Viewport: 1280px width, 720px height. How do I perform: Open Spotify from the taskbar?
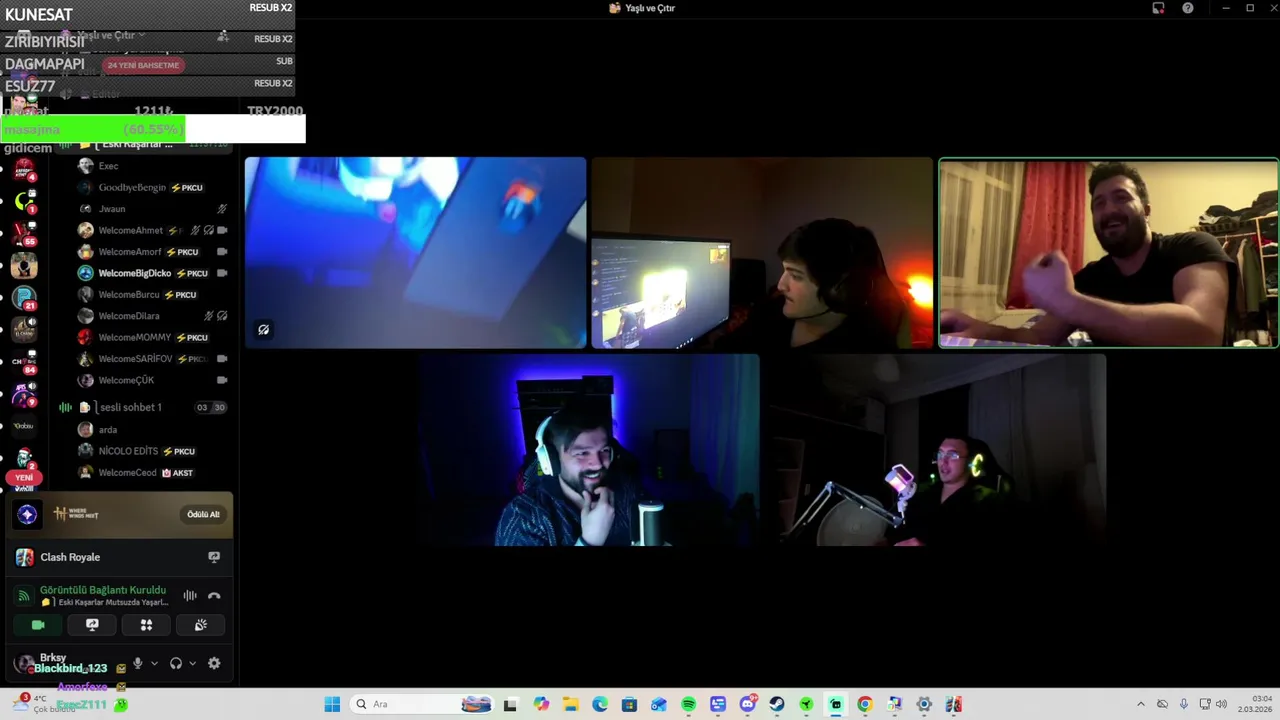(688, 704)
